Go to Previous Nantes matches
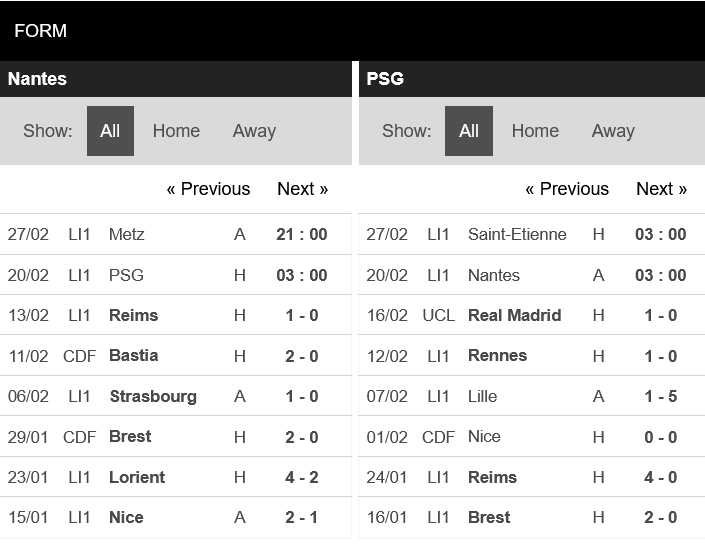The width and height of the screenshot is (705, 547). pos(208,189)
